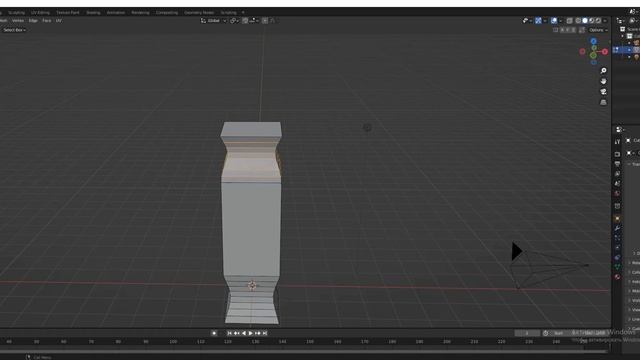Open the Animation workspace tab
Viewport: 640px width, 360px height.
(x=116, y=13)
